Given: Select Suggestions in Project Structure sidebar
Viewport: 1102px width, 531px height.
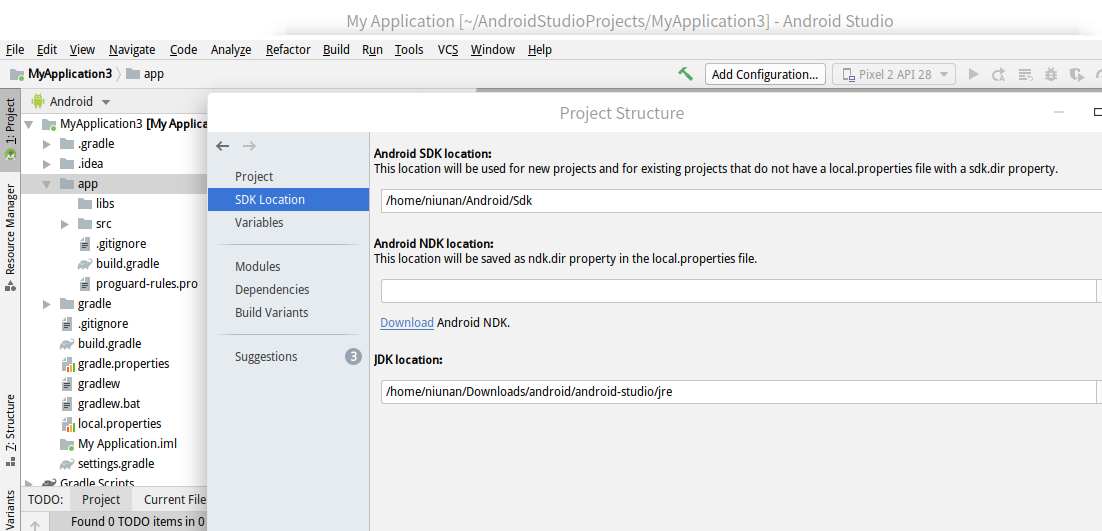Looking at the screenshot, I should (x=266, y=357).
